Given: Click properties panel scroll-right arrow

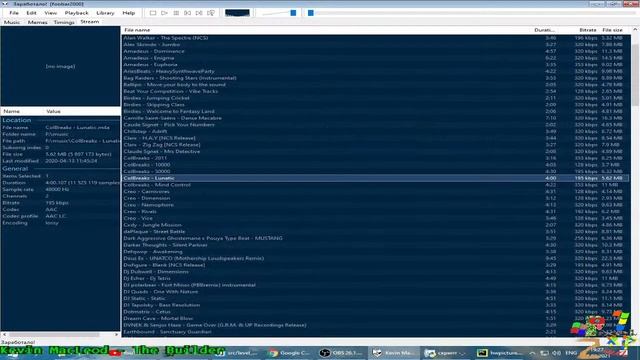Looking at the screenshot, I should tap(117, 335).
